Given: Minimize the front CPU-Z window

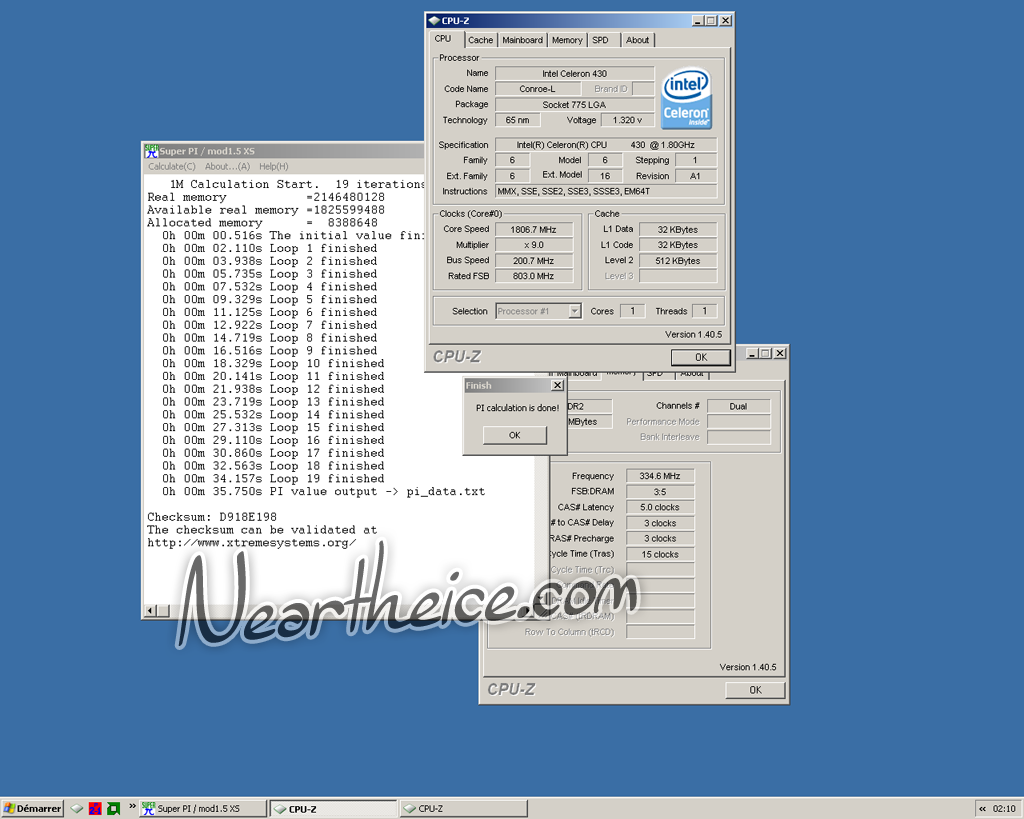Looking at the screenshot, I should [x=698, y=21].
